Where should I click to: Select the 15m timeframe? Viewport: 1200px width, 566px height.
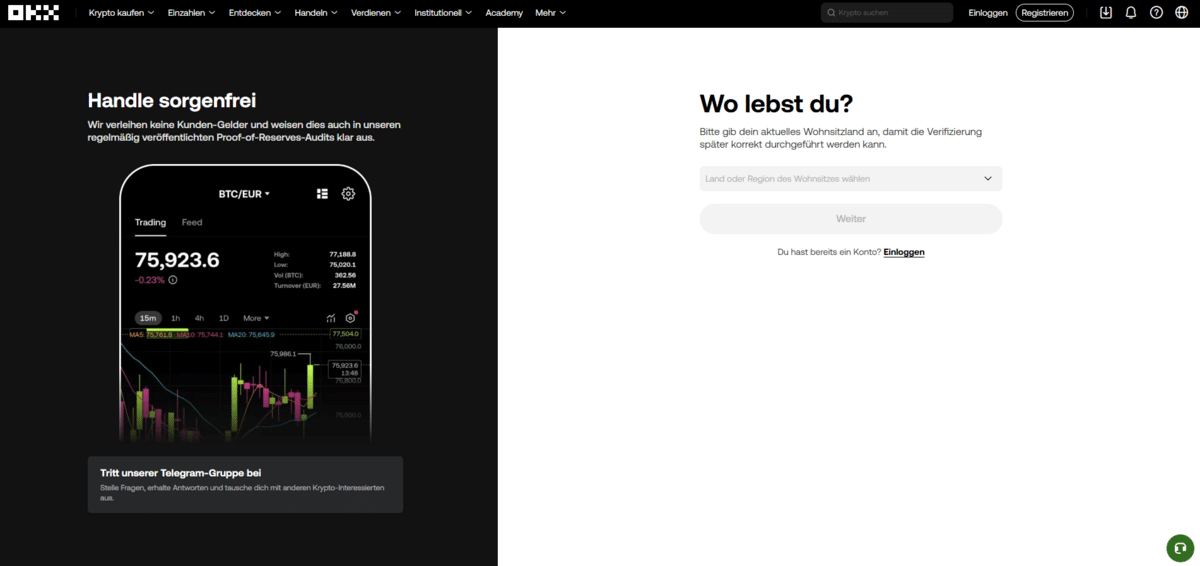pyautogui.click(x=148, y=318)
